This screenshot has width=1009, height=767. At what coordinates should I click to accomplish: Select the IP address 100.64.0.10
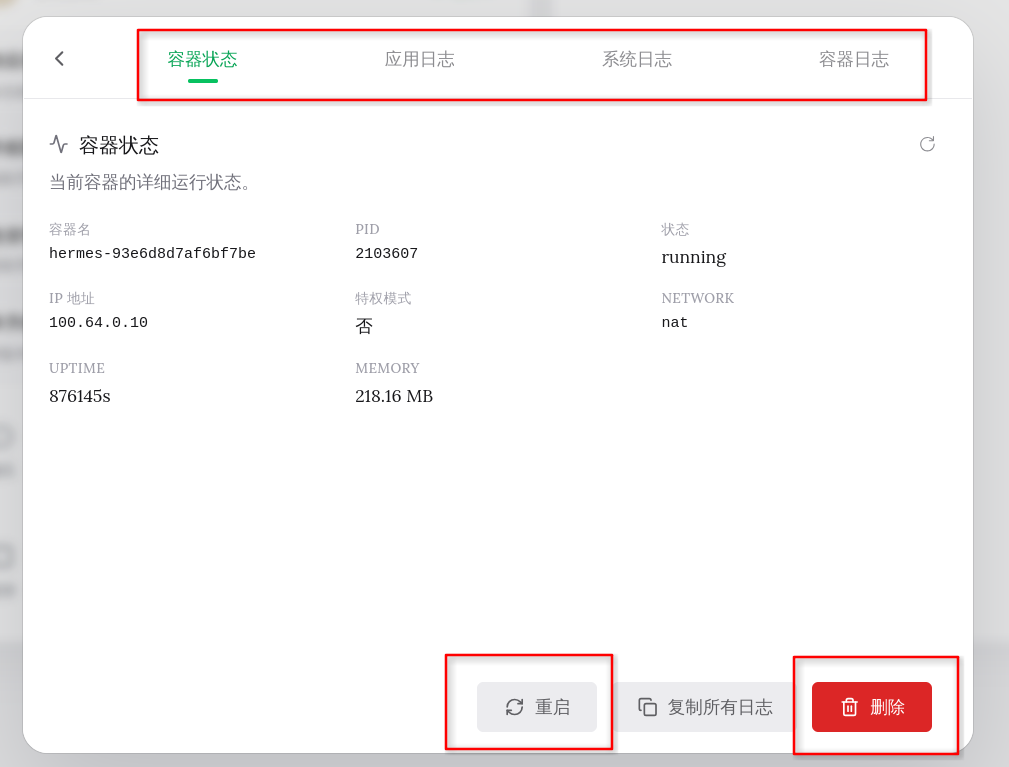point(98,322)
